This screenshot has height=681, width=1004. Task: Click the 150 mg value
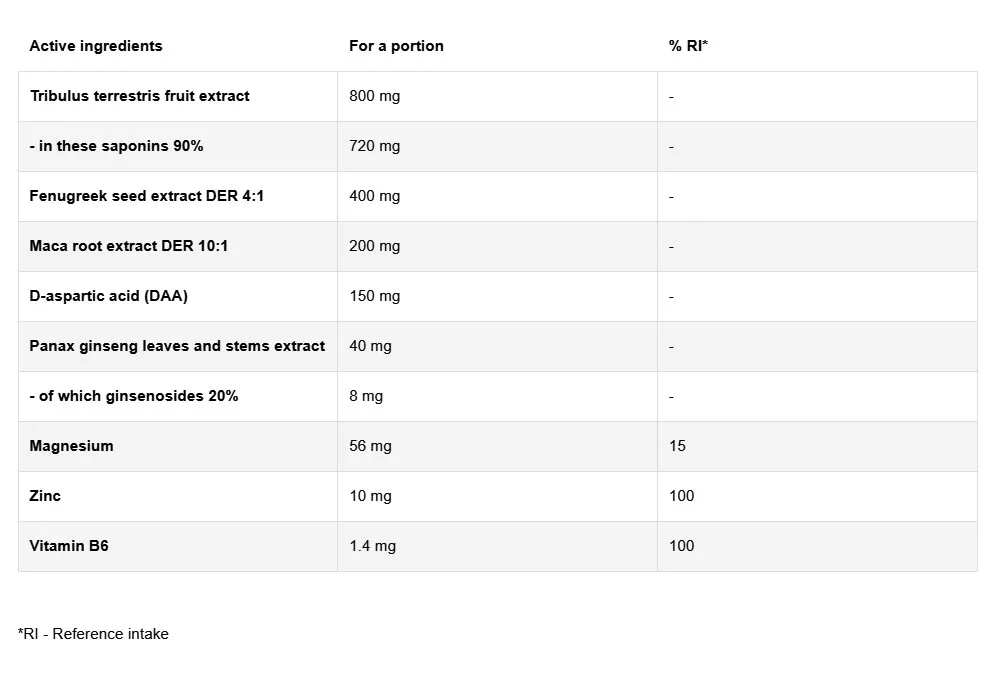tap(374, 296)
